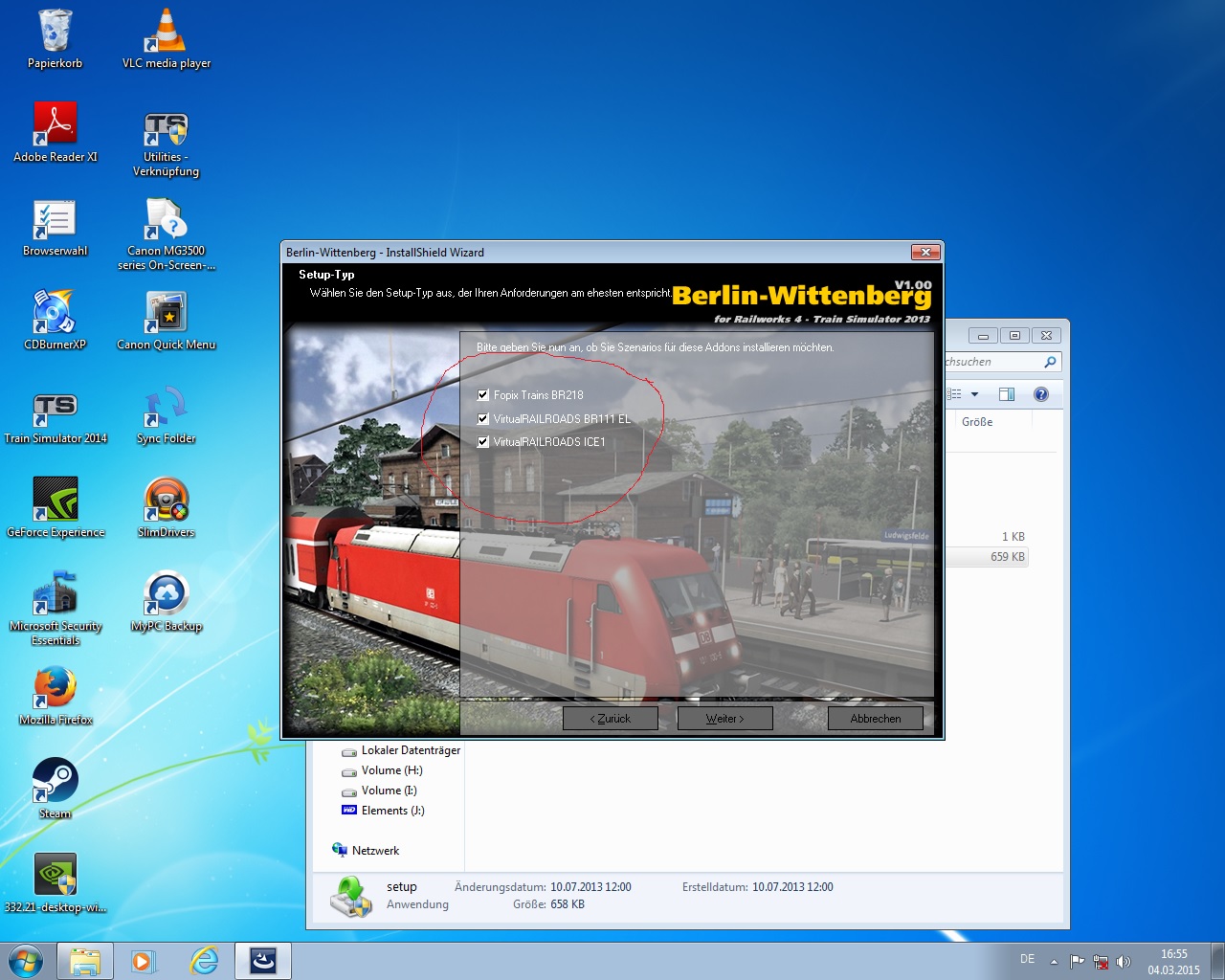The height and width of the screenshot is (980, 1225).
Task: Select the Browserwahl desktop icon
Action: point(55,228)
